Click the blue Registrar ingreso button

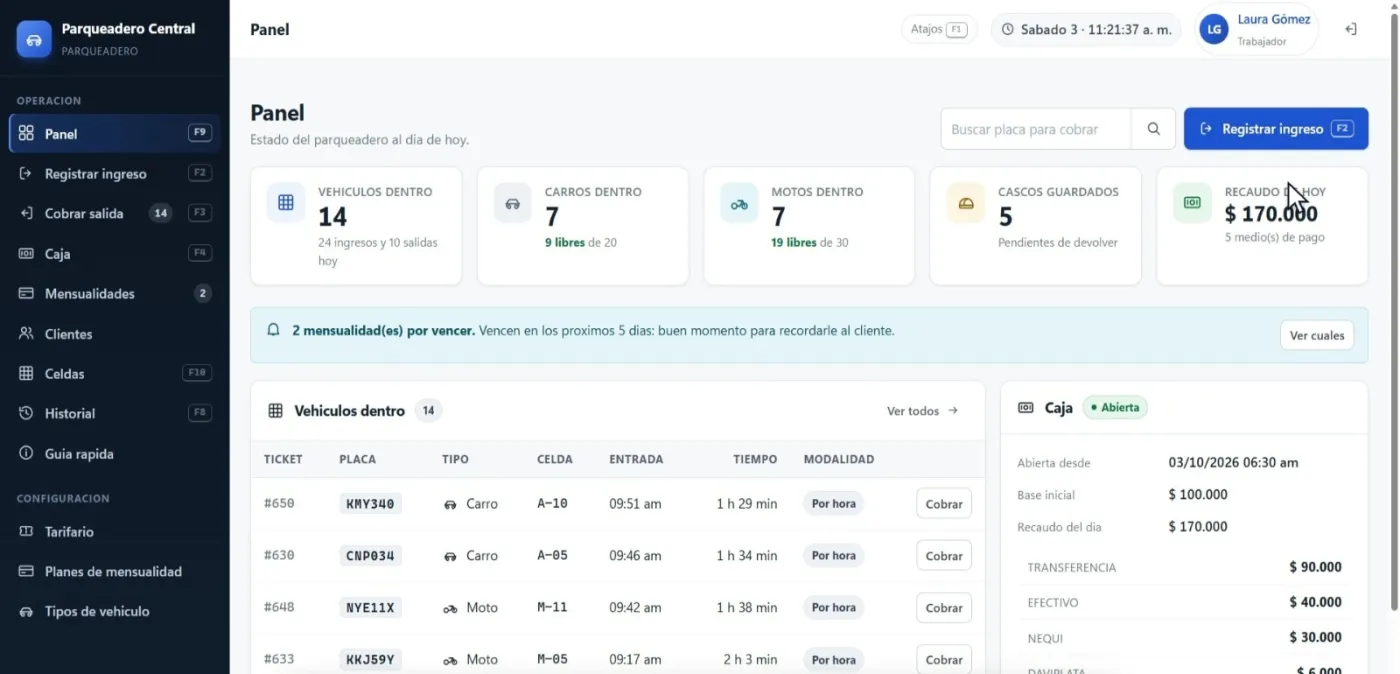click(x=1276, y=129)
